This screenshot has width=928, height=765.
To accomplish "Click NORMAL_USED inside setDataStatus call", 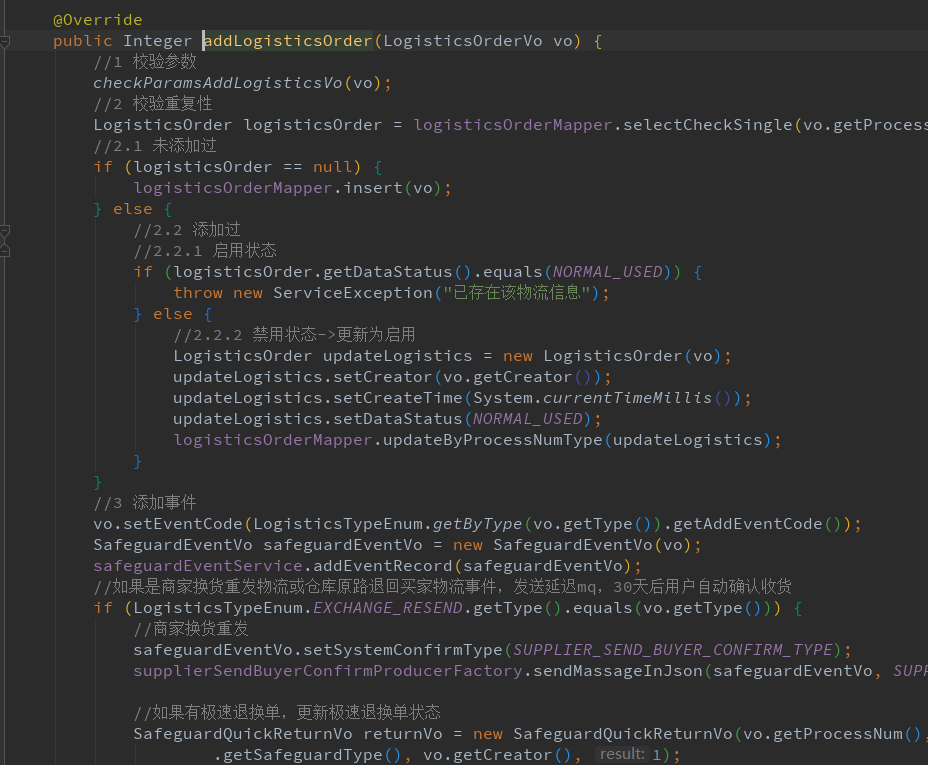I will 528,419.
